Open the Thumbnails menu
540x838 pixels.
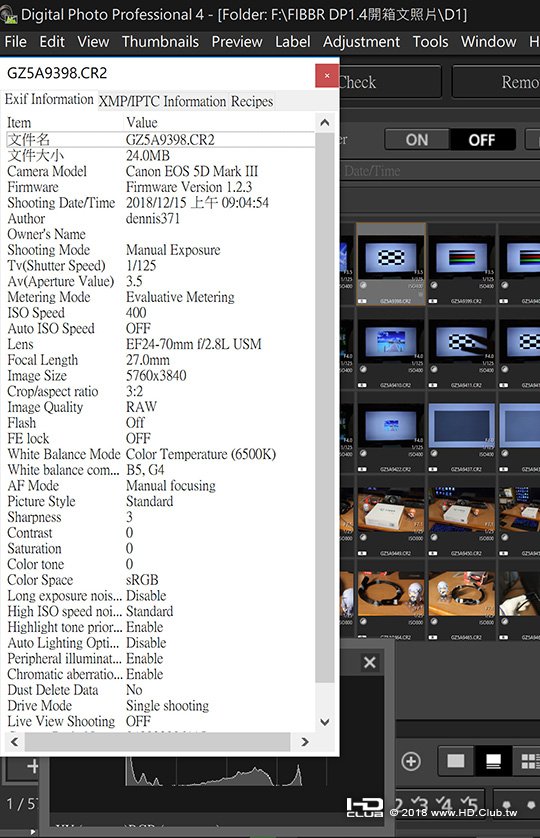click(x=160, y=42)
